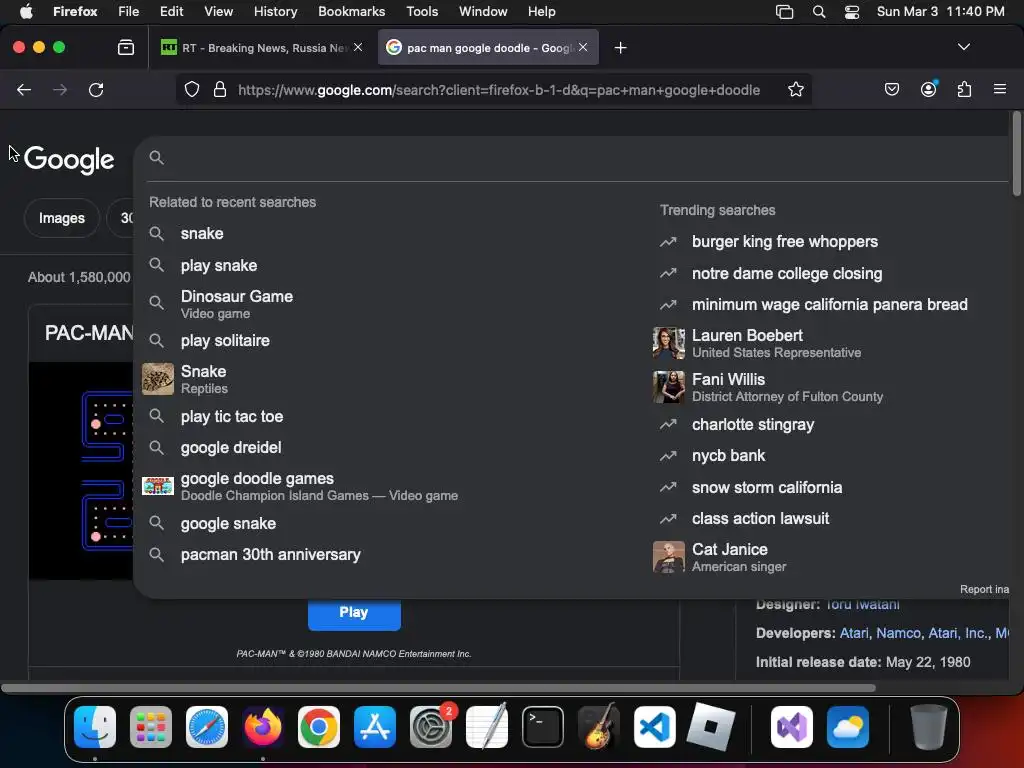The width and height of the screenshot is (1024, 768).
Task: Choose the 'google dreidel' suggestion
Action: coord(231,447)
